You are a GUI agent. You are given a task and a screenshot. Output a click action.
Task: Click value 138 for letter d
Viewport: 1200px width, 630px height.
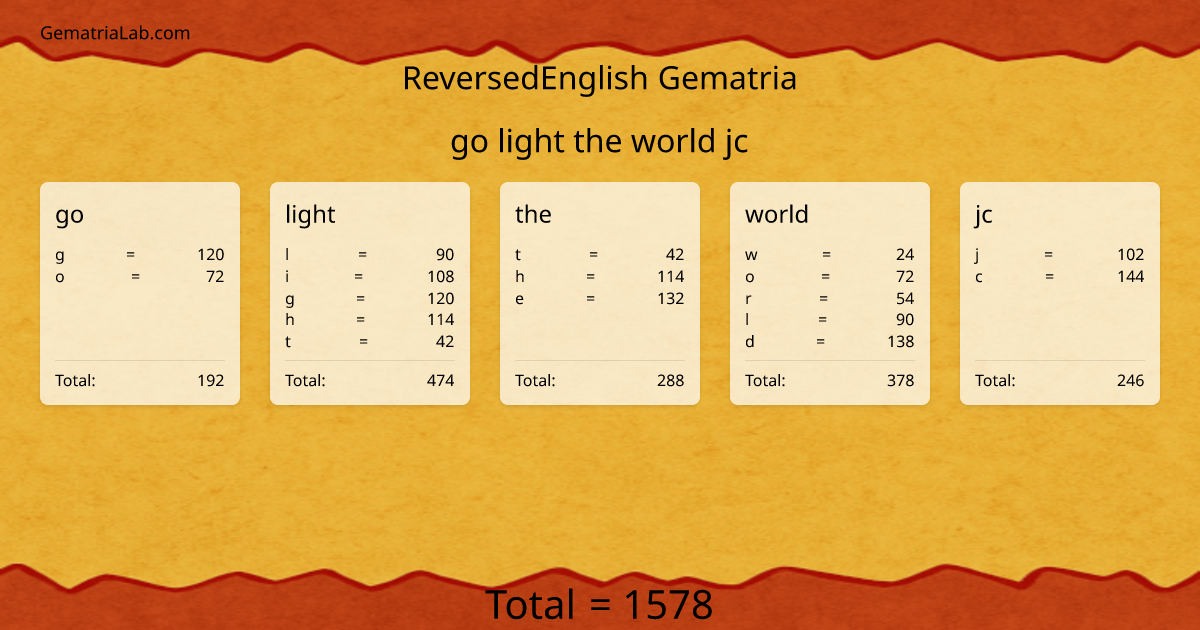tap(901, 341)
